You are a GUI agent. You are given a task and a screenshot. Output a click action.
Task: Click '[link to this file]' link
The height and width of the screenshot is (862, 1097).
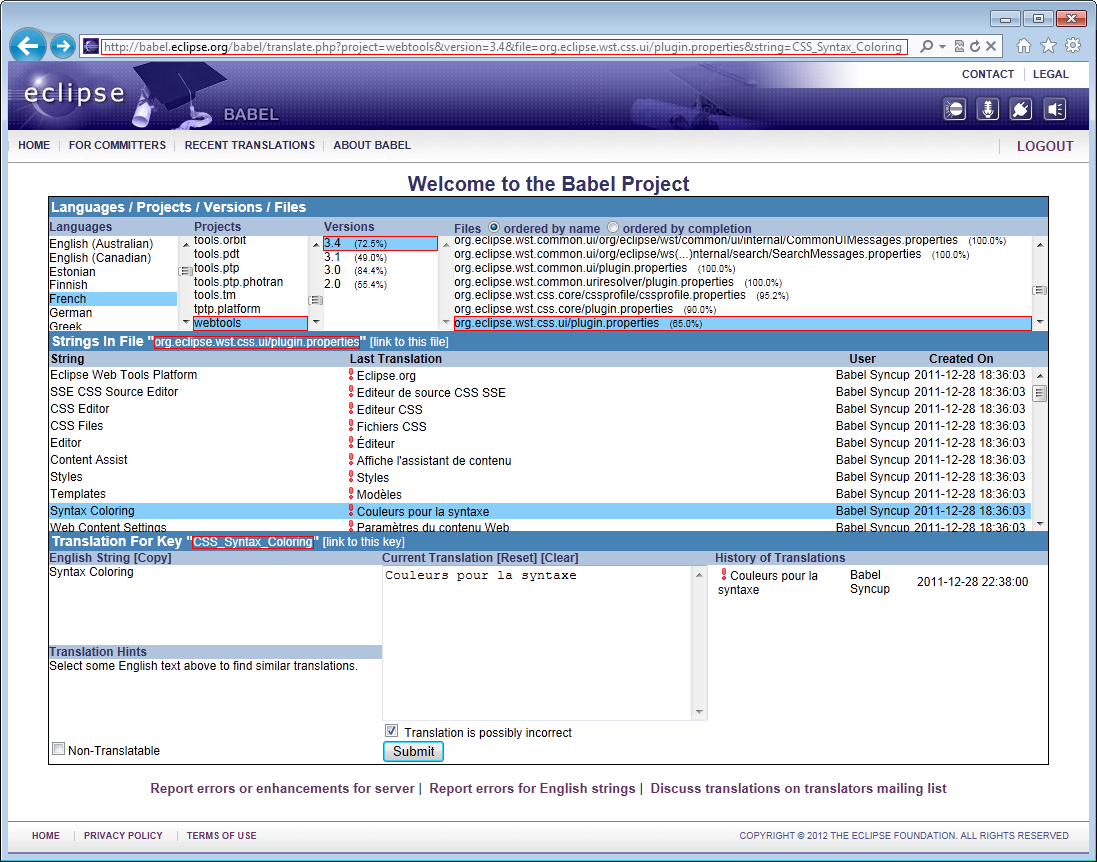coord(409,342)
